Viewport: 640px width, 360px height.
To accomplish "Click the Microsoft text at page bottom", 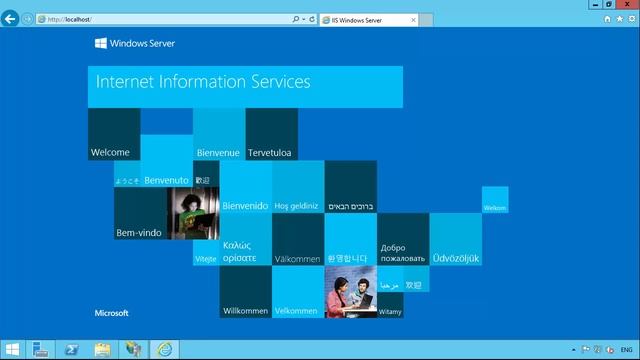I will pyautogui.click(x=111, y=313).
